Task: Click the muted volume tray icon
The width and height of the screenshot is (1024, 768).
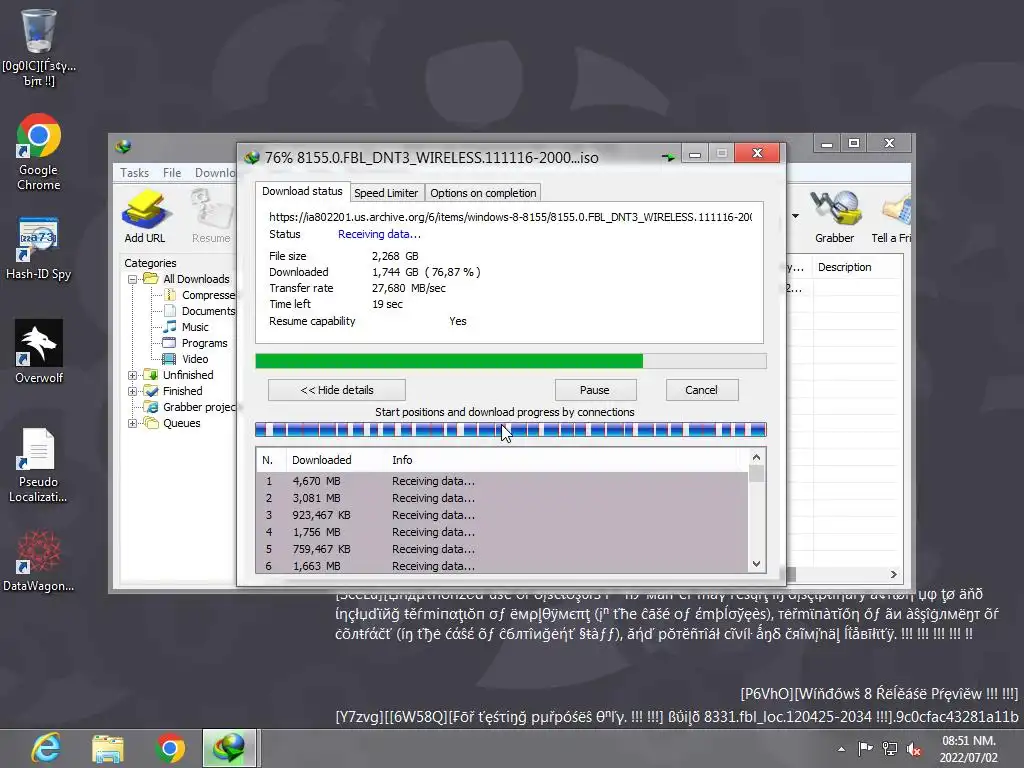Action: (914, 749)
